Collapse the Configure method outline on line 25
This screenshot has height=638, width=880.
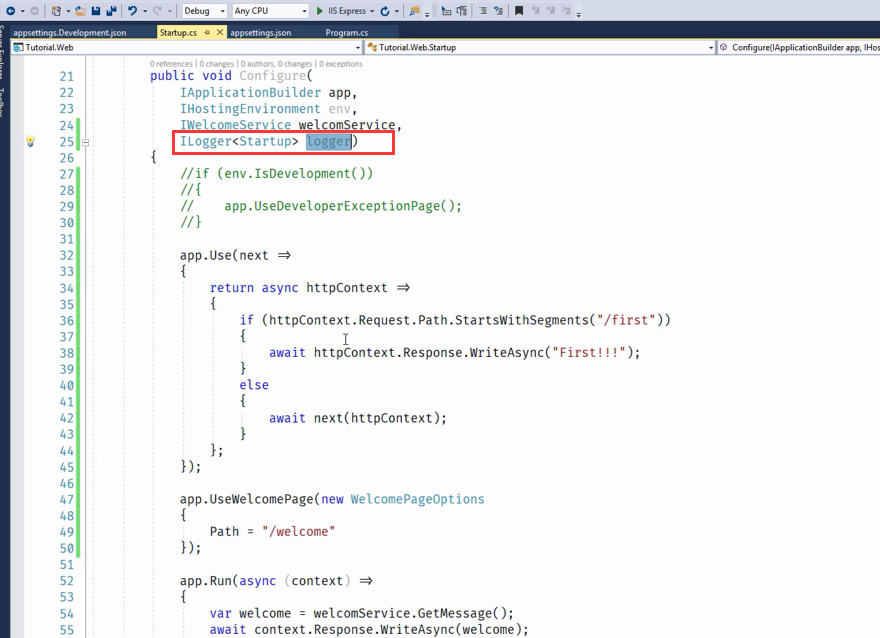tap(85, 142)
